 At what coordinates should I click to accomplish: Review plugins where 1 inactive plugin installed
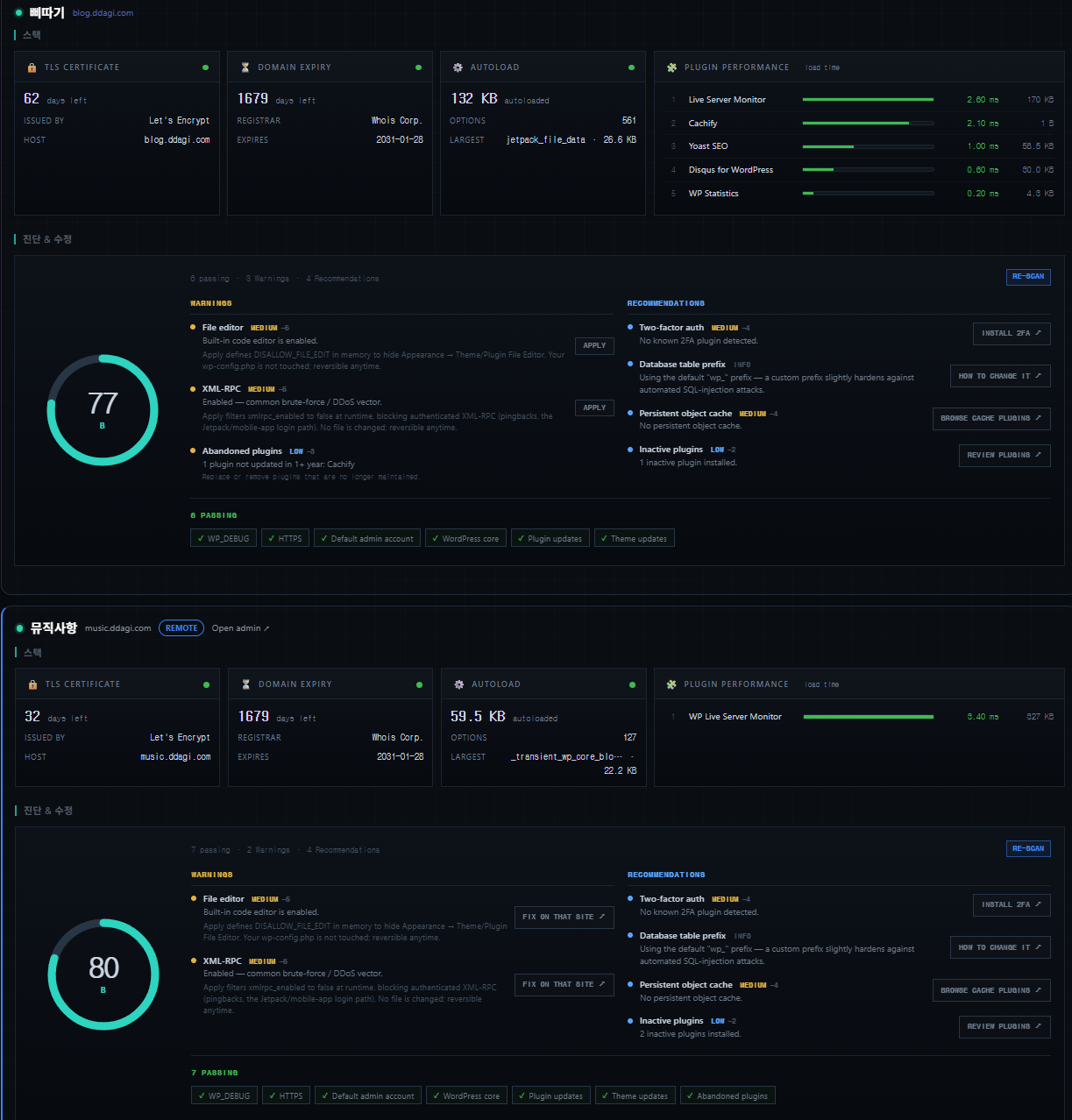tap(1005, 456)
